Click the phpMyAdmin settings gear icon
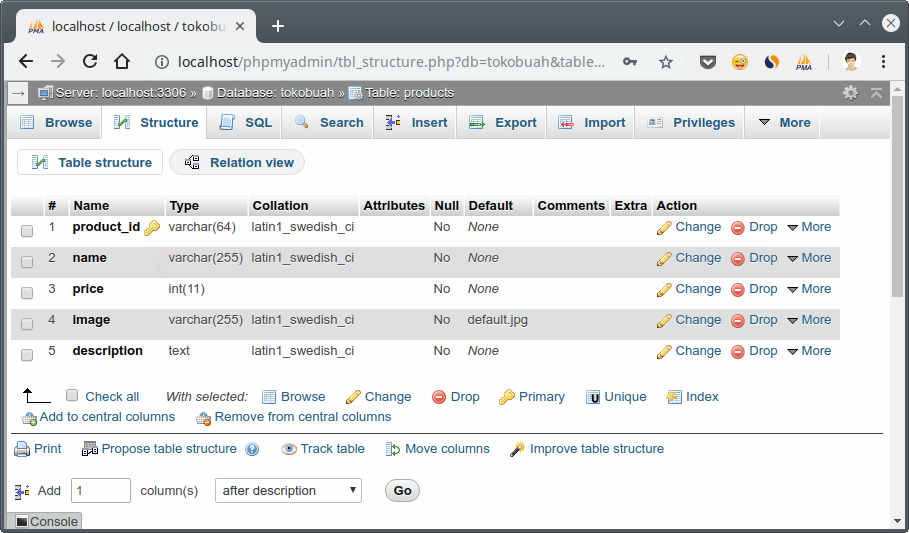909x533 pixels. point(850,92)
